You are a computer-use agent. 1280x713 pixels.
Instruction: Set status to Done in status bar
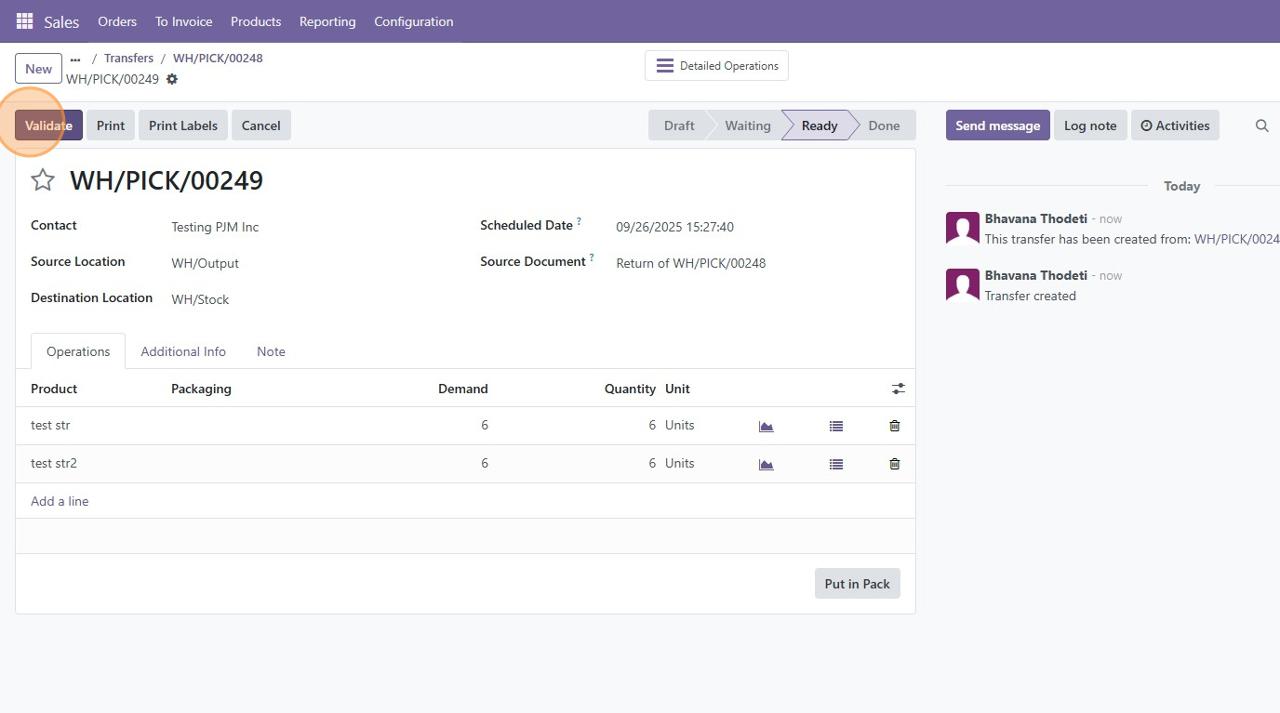(x=883, y=126)
